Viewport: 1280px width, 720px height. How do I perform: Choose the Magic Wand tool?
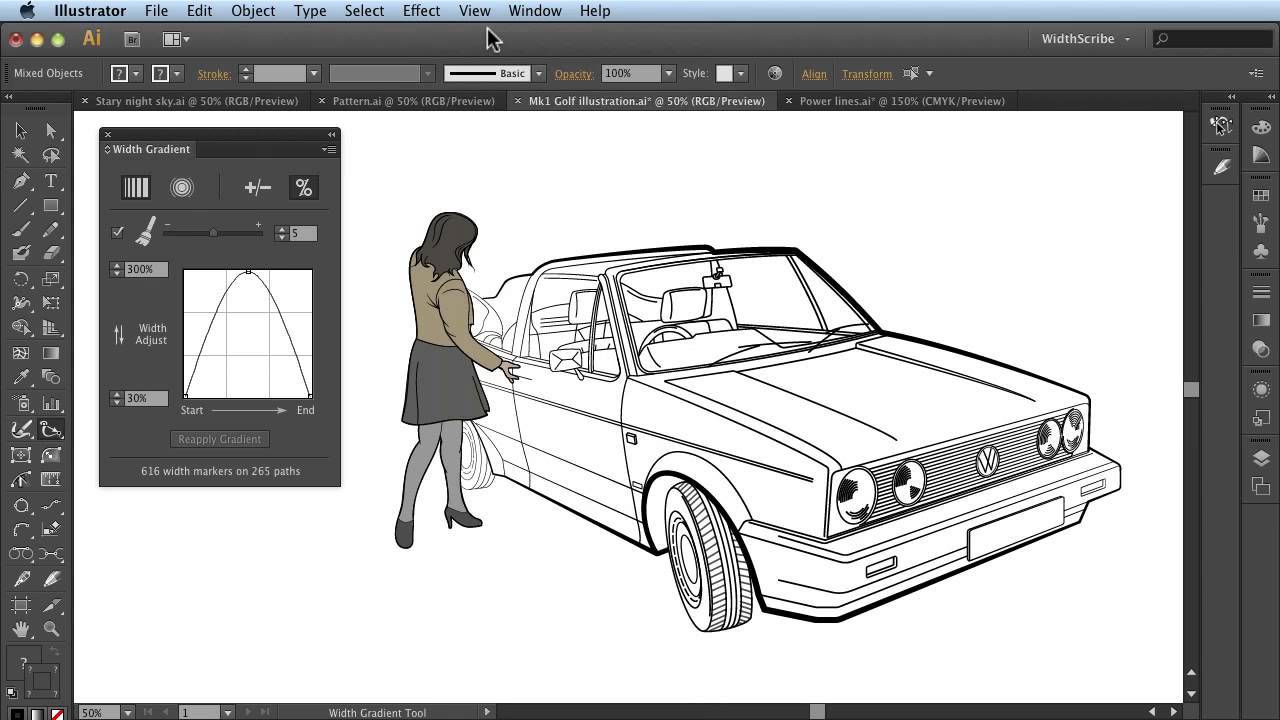click(21, 155)
